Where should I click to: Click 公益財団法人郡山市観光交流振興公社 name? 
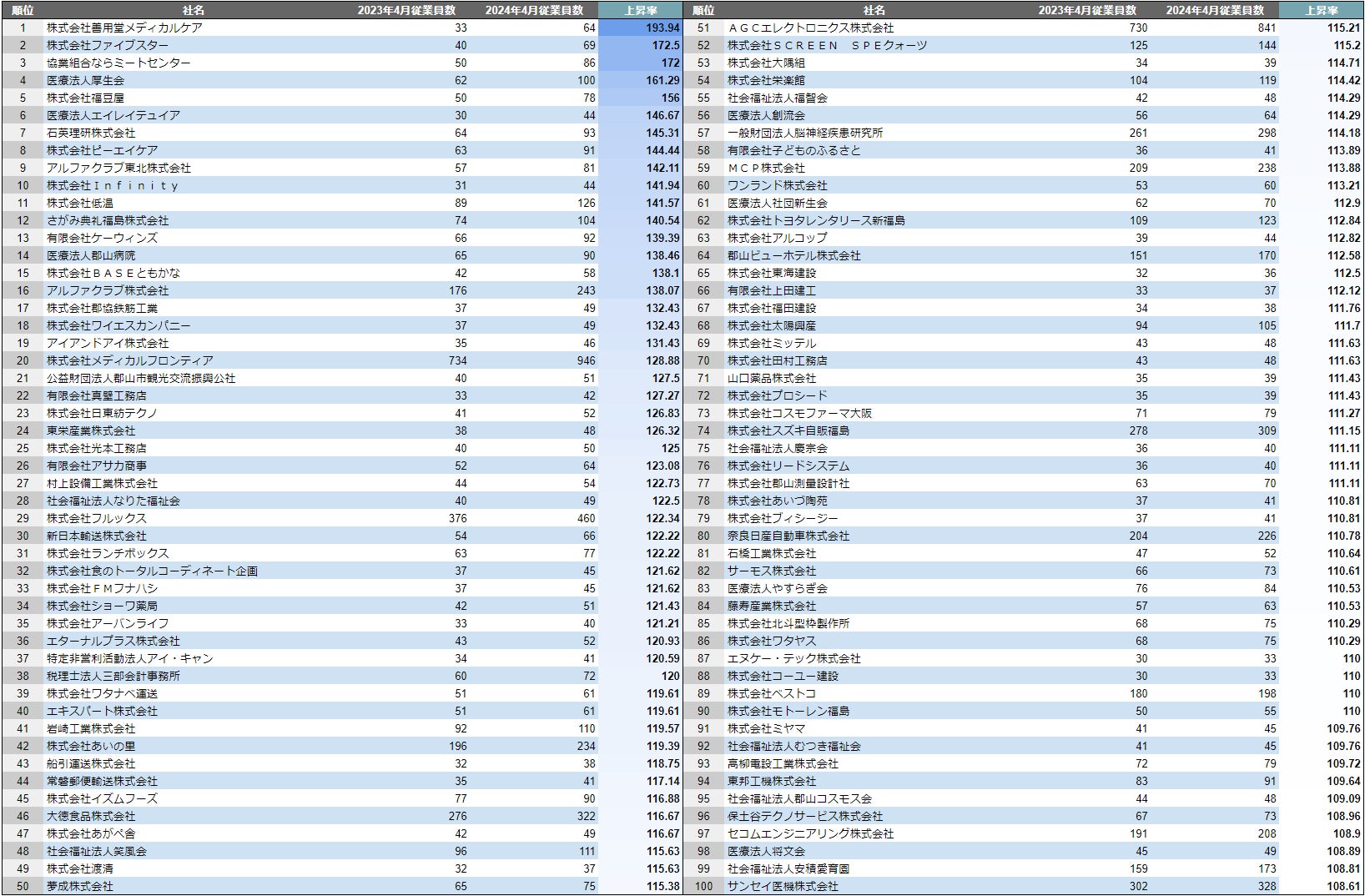[141, 378]
